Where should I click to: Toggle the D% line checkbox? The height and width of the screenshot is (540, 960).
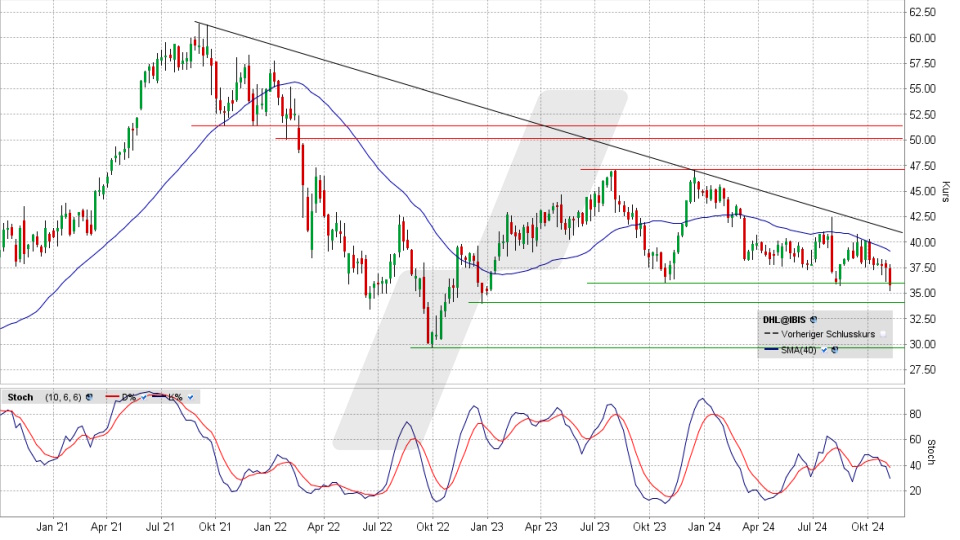point(144,397)
